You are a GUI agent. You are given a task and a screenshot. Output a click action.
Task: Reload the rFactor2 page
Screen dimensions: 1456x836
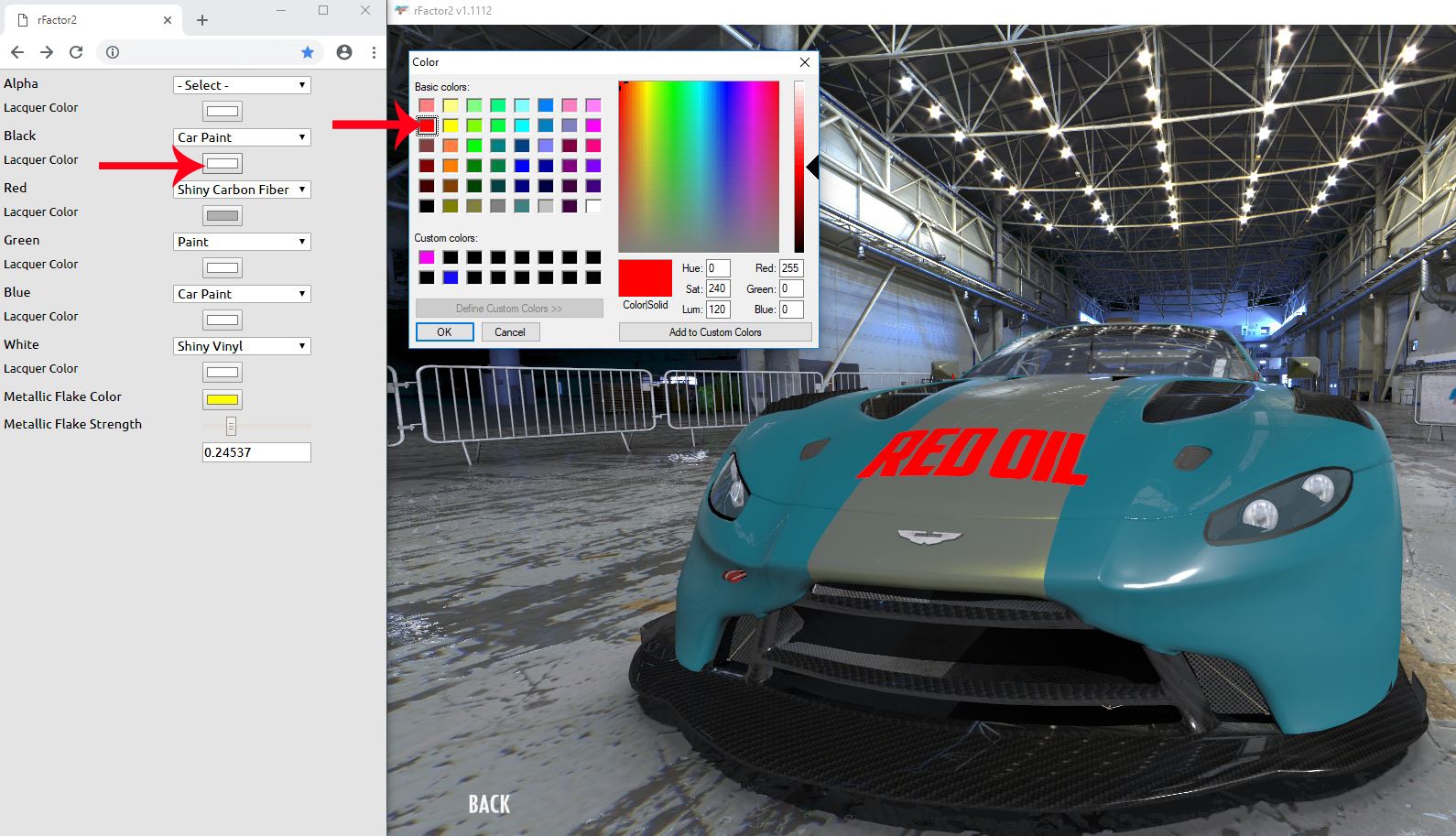tap(76, 52)
